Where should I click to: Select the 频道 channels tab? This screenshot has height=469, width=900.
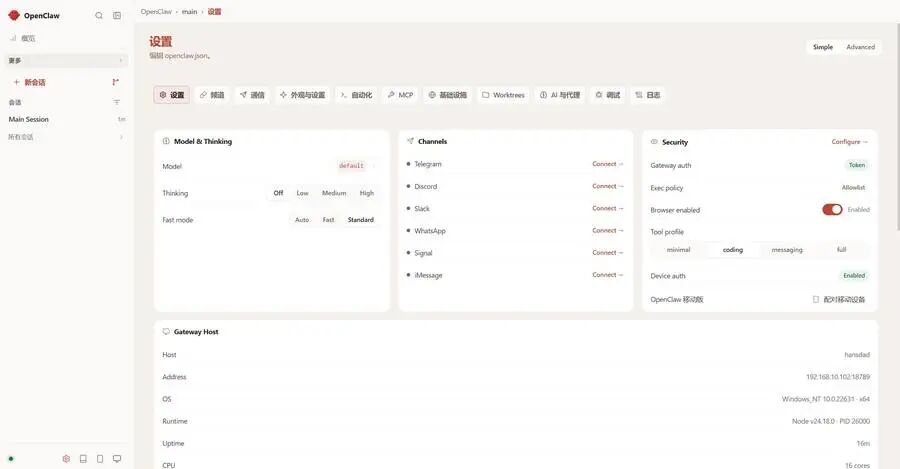[x=212, y=95]
